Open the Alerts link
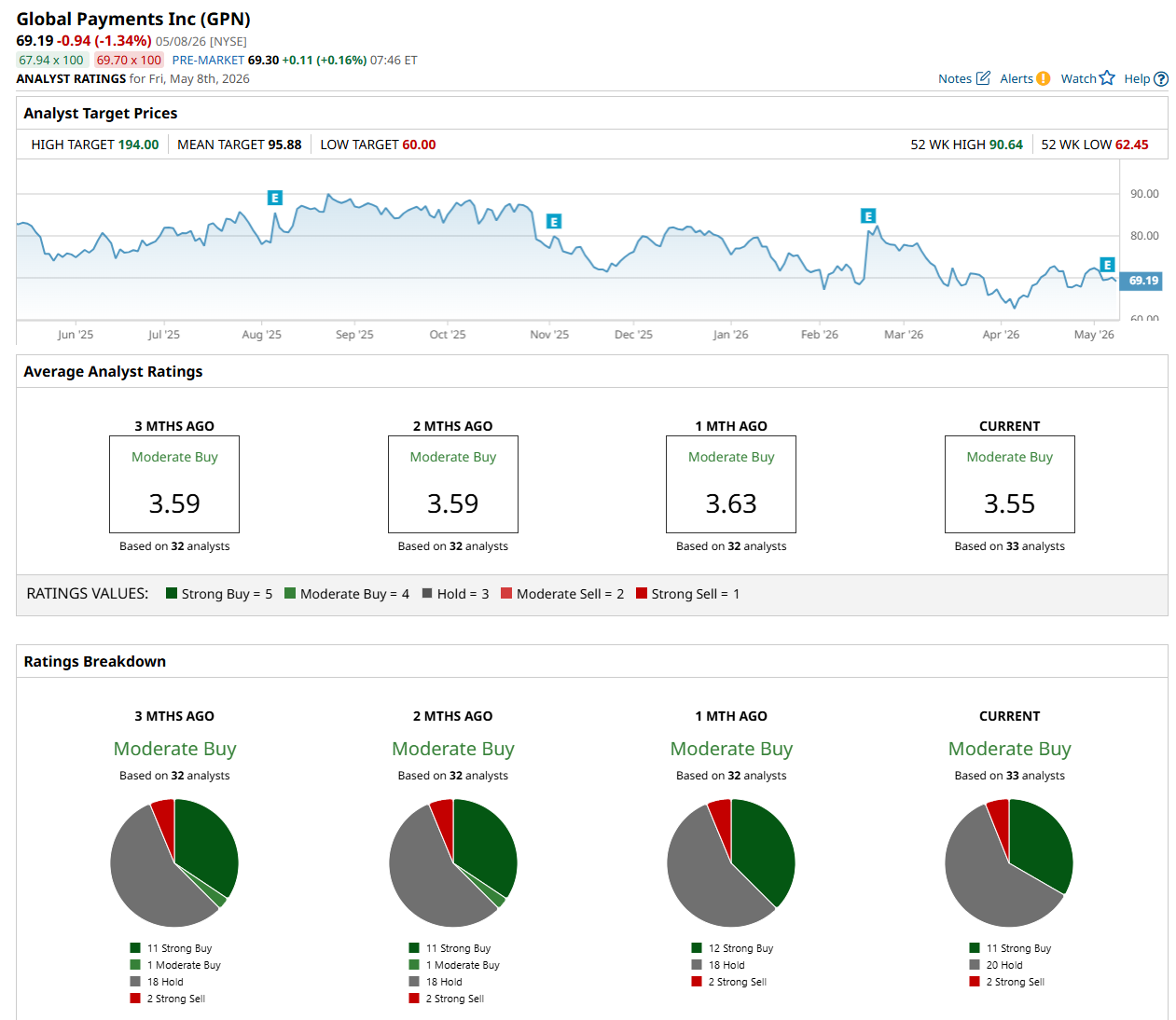Screen dimensions: 1176x1020 click(x=1017, y=79)
